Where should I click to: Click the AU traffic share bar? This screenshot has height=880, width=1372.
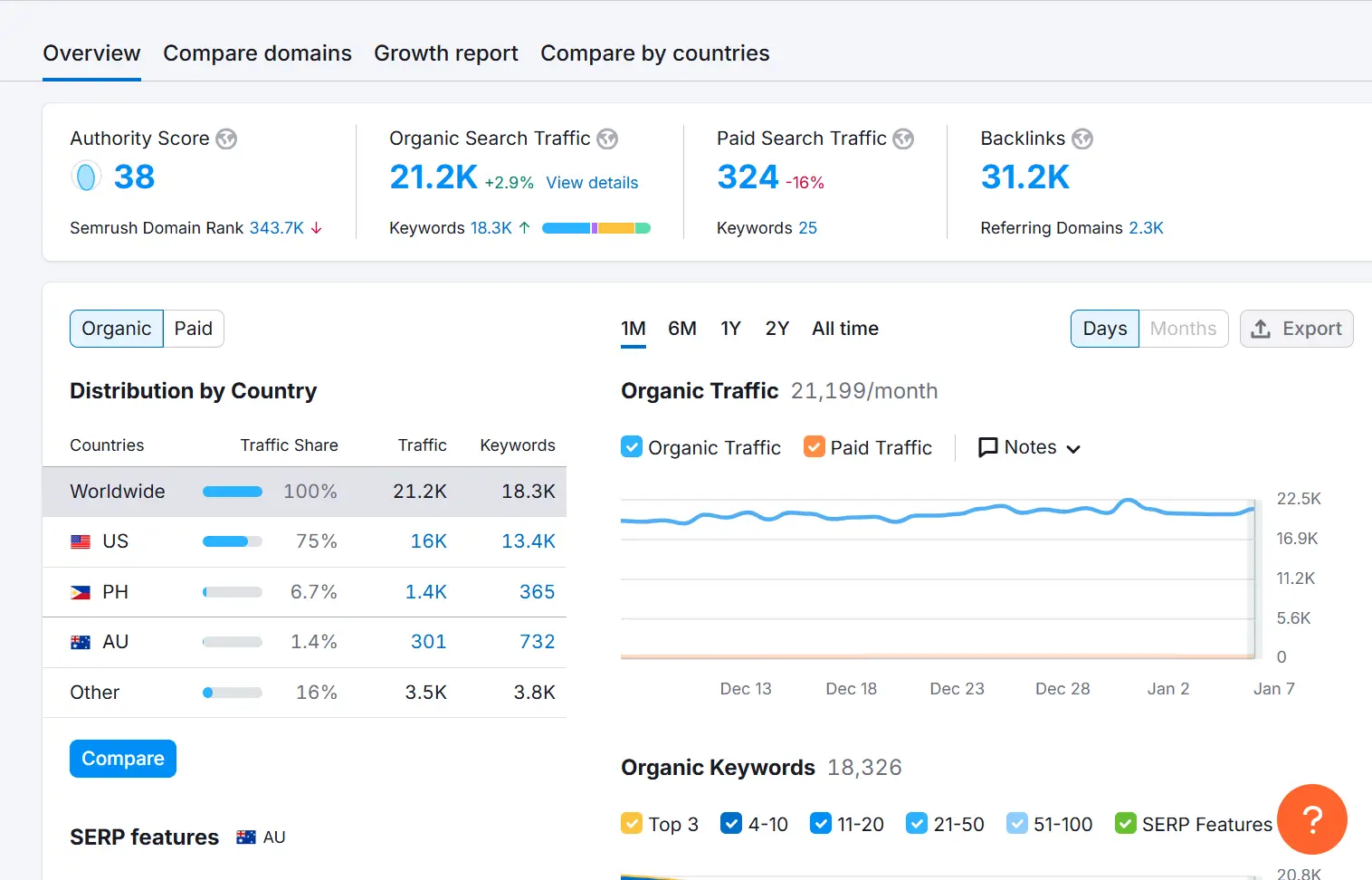coord(233,642)
